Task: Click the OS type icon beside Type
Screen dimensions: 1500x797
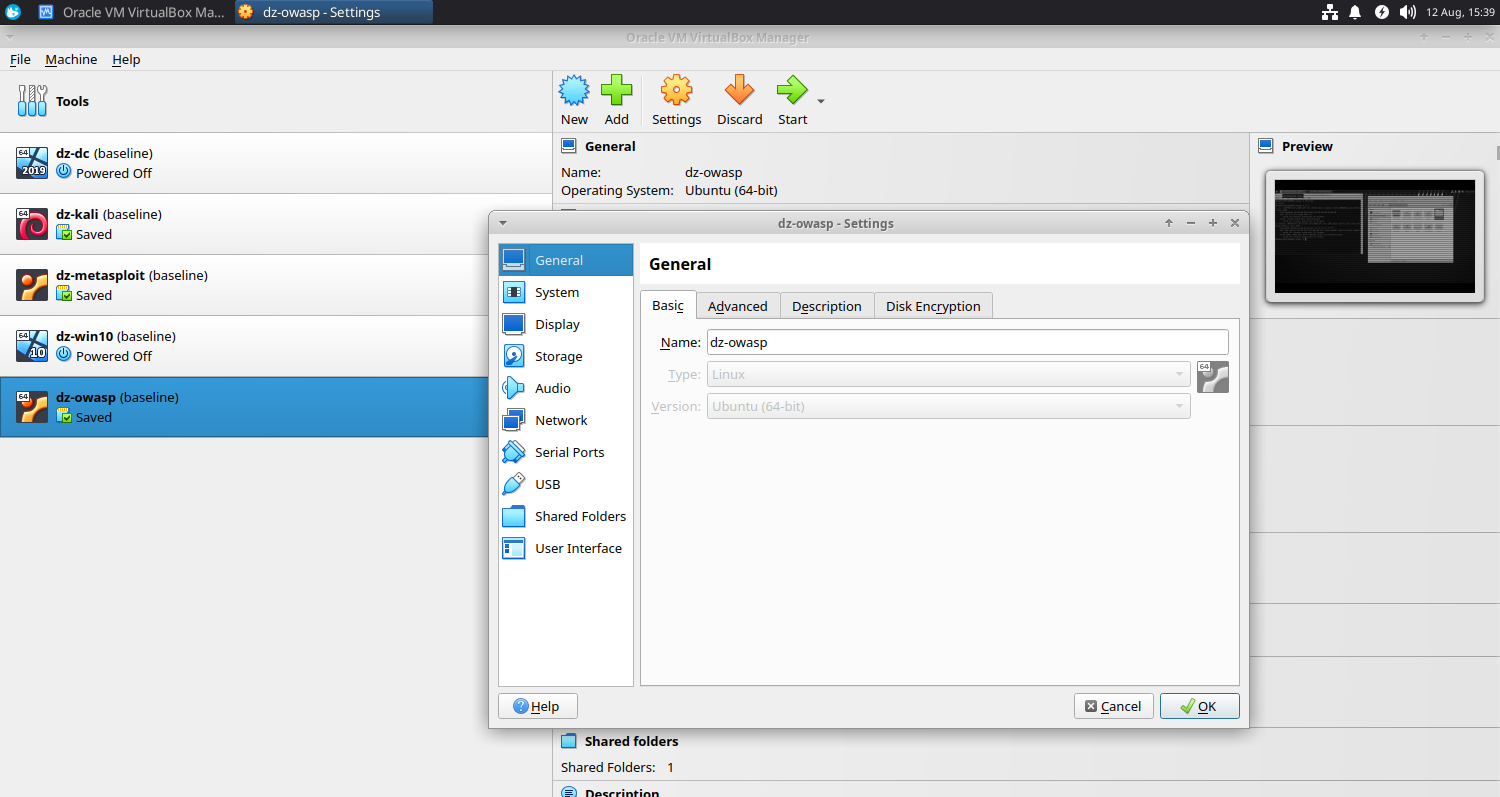Action: click(1212, 377)
